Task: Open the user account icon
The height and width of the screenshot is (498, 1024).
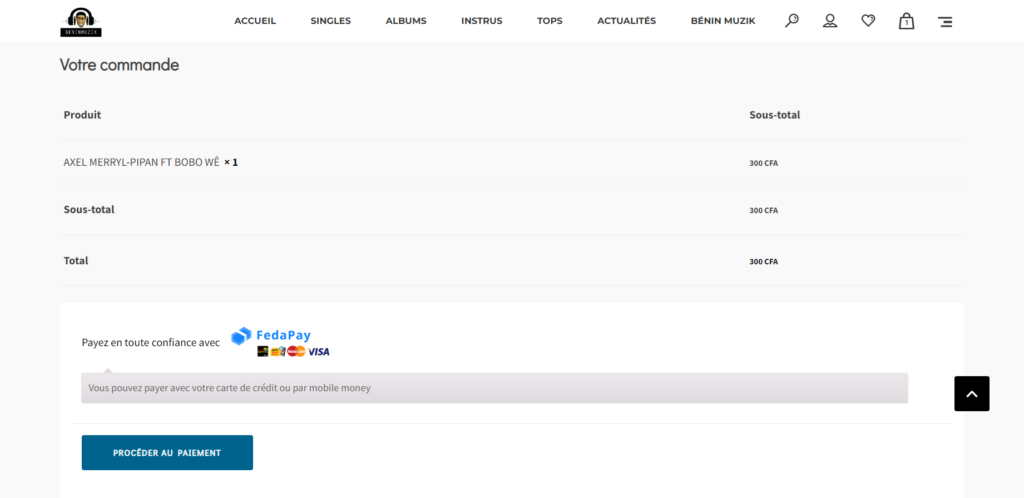Action: [830, 21]
